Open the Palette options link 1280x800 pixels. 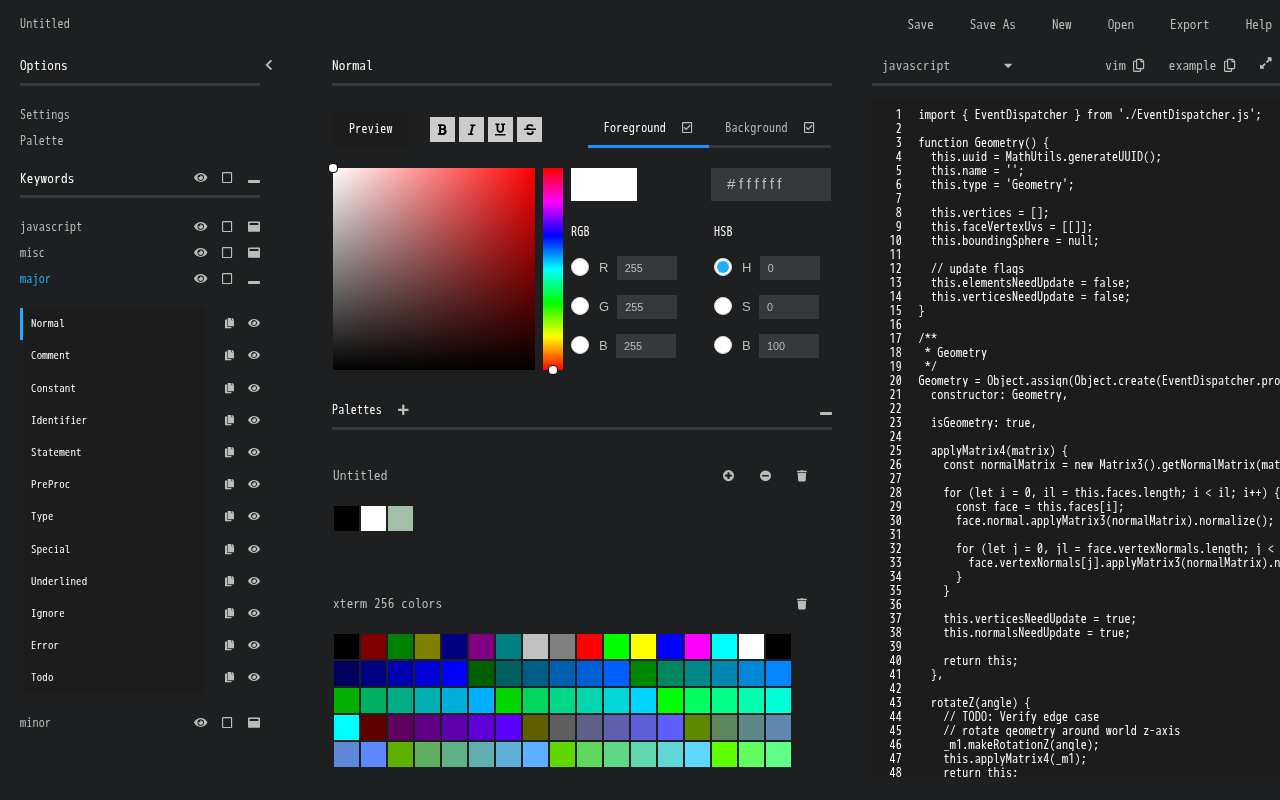click(41, 141)
